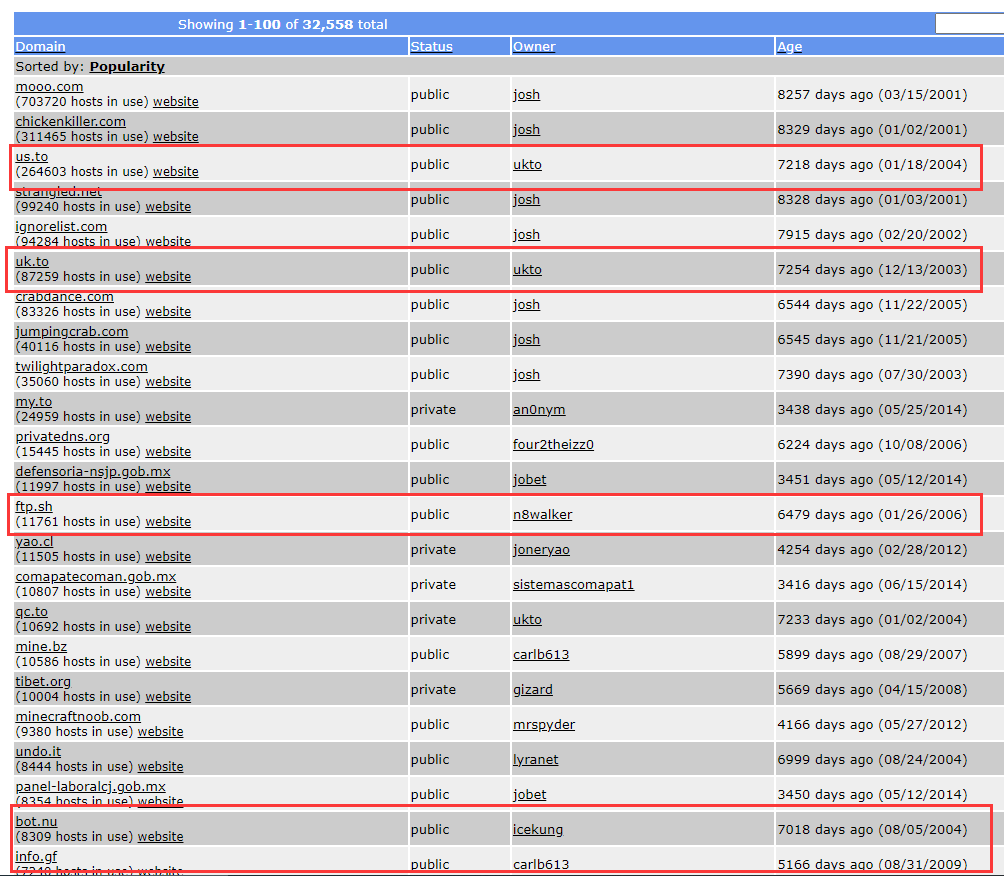Click the Domain column header

pyautogui.click(x=40, y=47)
